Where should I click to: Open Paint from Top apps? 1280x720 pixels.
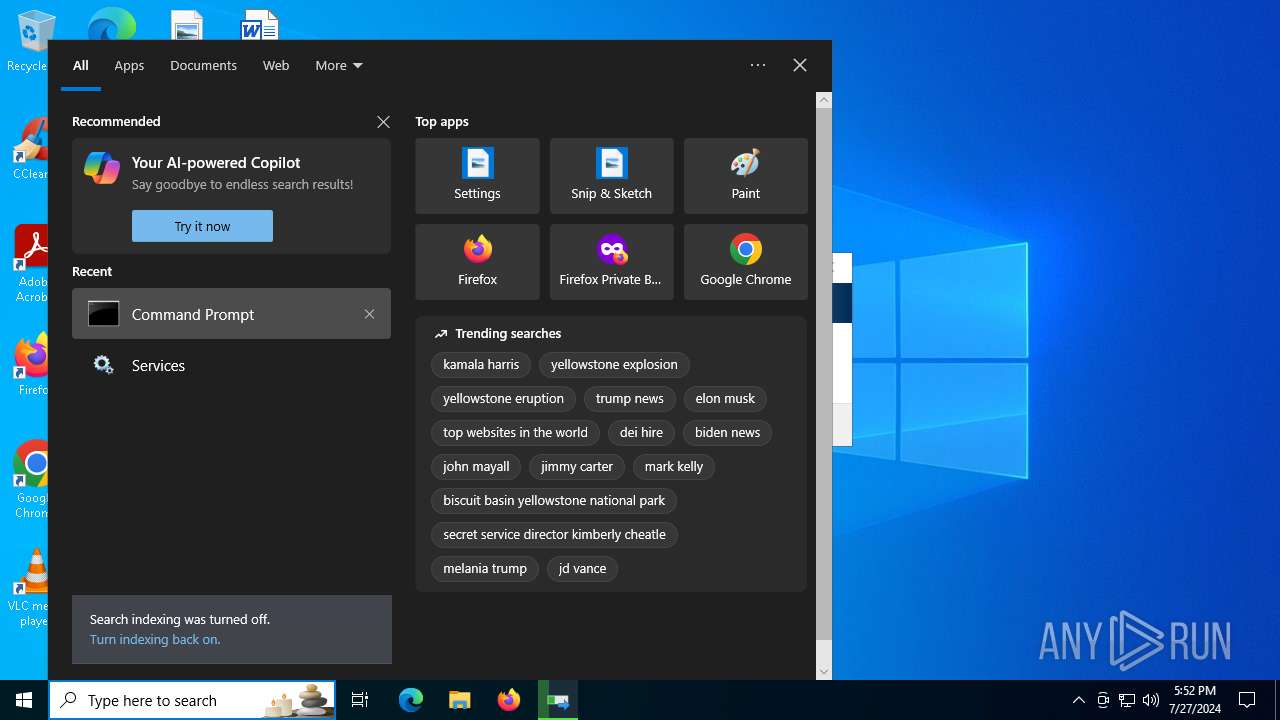745,176
